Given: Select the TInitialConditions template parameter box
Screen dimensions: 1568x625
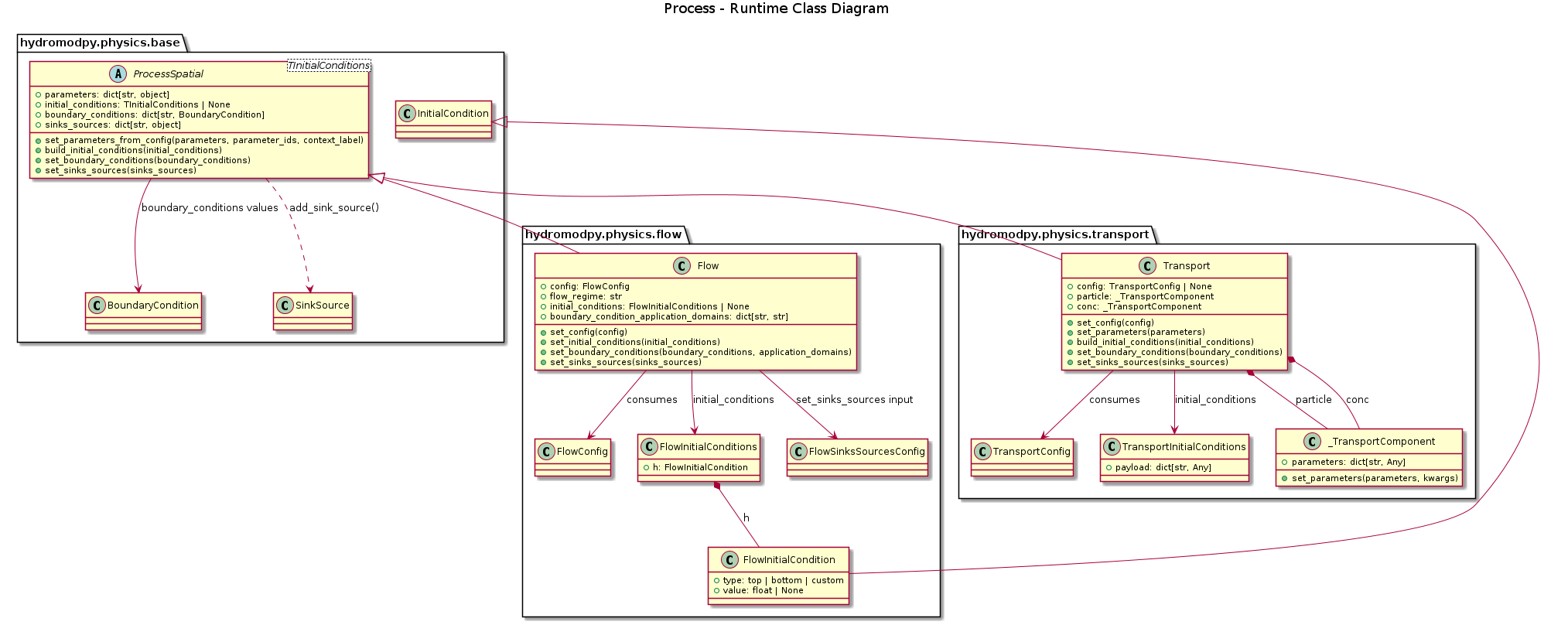Looking at the screenshot, I should 329,66.
